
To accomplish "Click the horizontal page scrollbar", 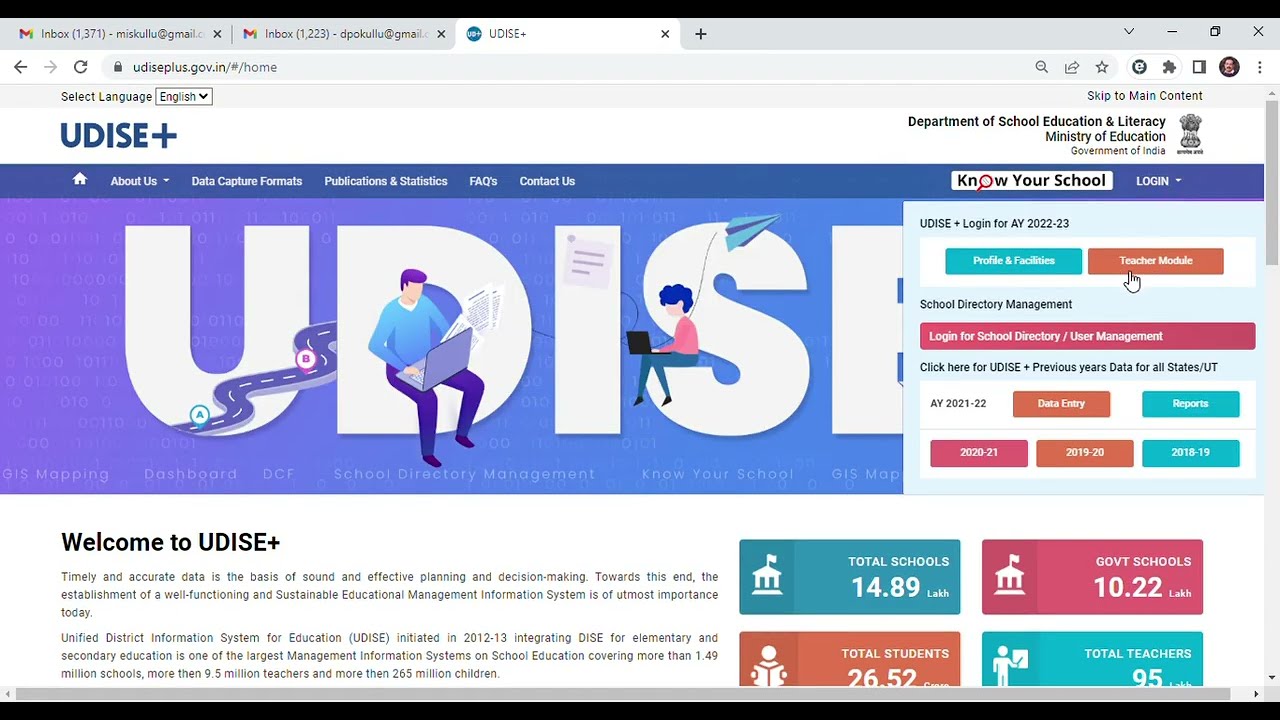I will pyautogui.click(x=624, y=694).
